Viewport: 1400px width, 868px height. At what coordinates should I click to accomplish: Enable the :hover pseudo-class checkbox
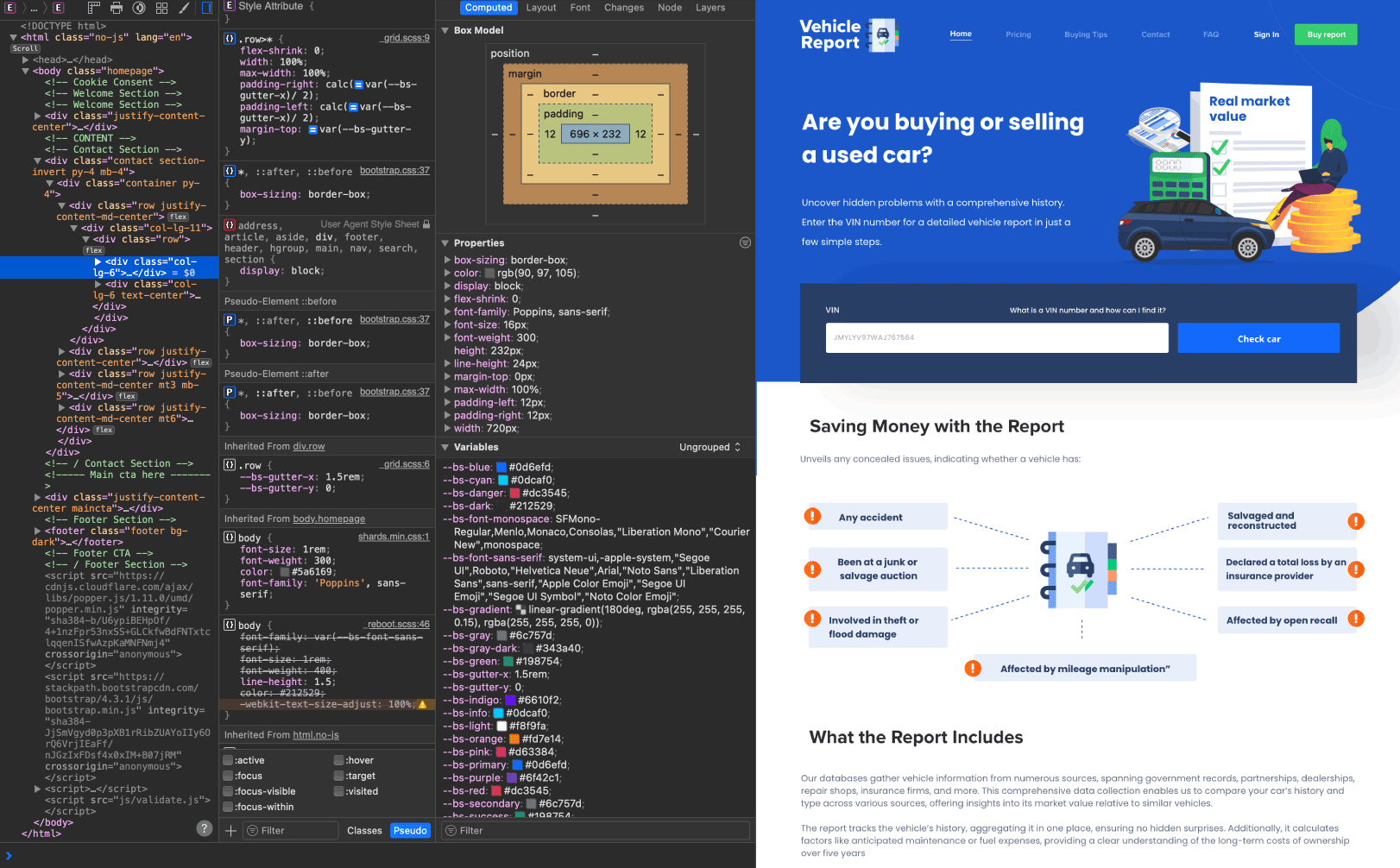(x=338, y=760)
